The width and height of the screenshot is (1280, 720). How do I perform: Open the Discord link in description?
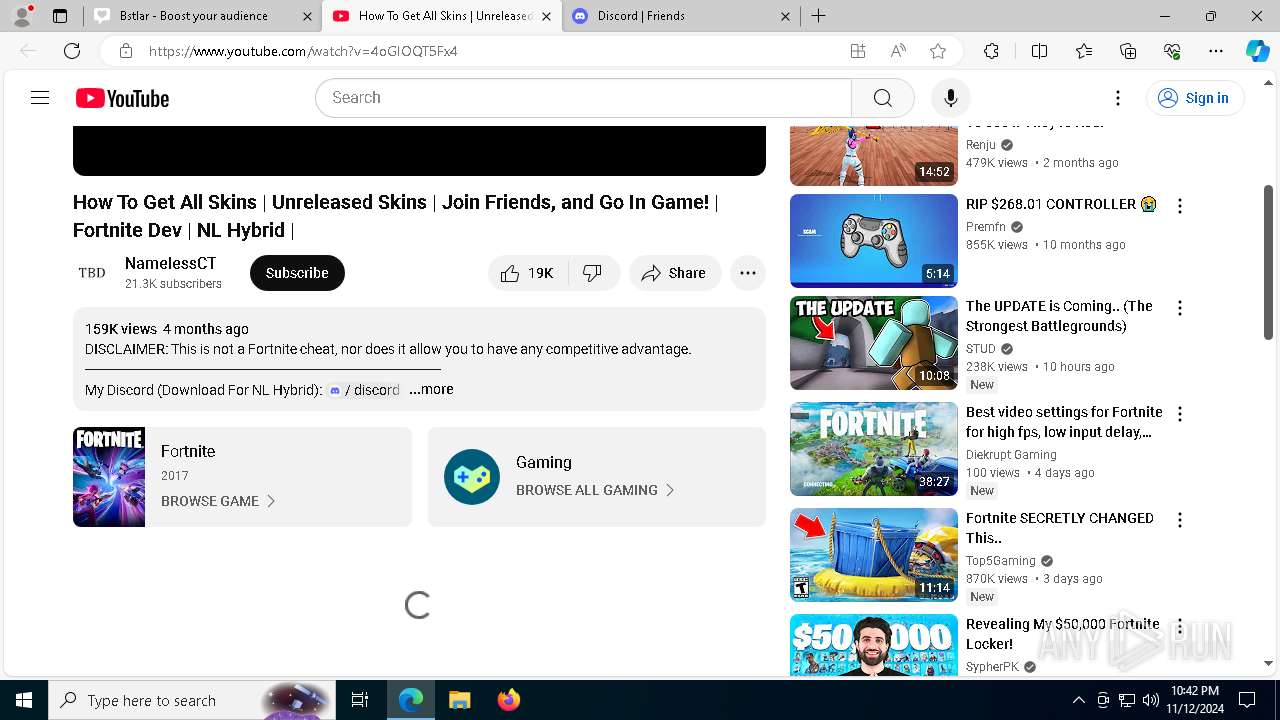pos(364,390)
